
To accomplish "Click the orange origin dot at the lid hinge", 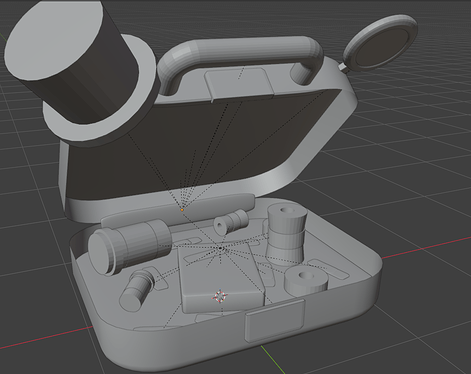I will [x=182, y=210].
